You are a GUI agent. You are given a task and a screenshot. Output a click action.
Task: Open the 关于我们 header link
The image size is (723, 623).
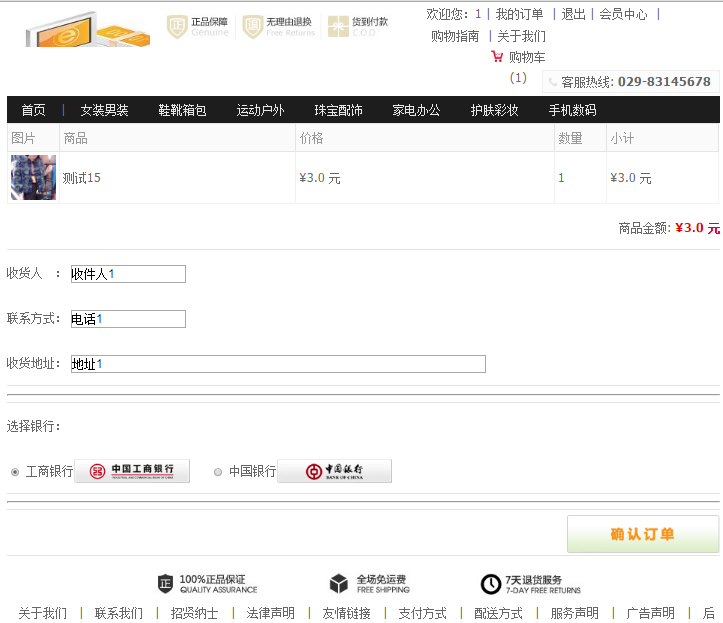522,36
